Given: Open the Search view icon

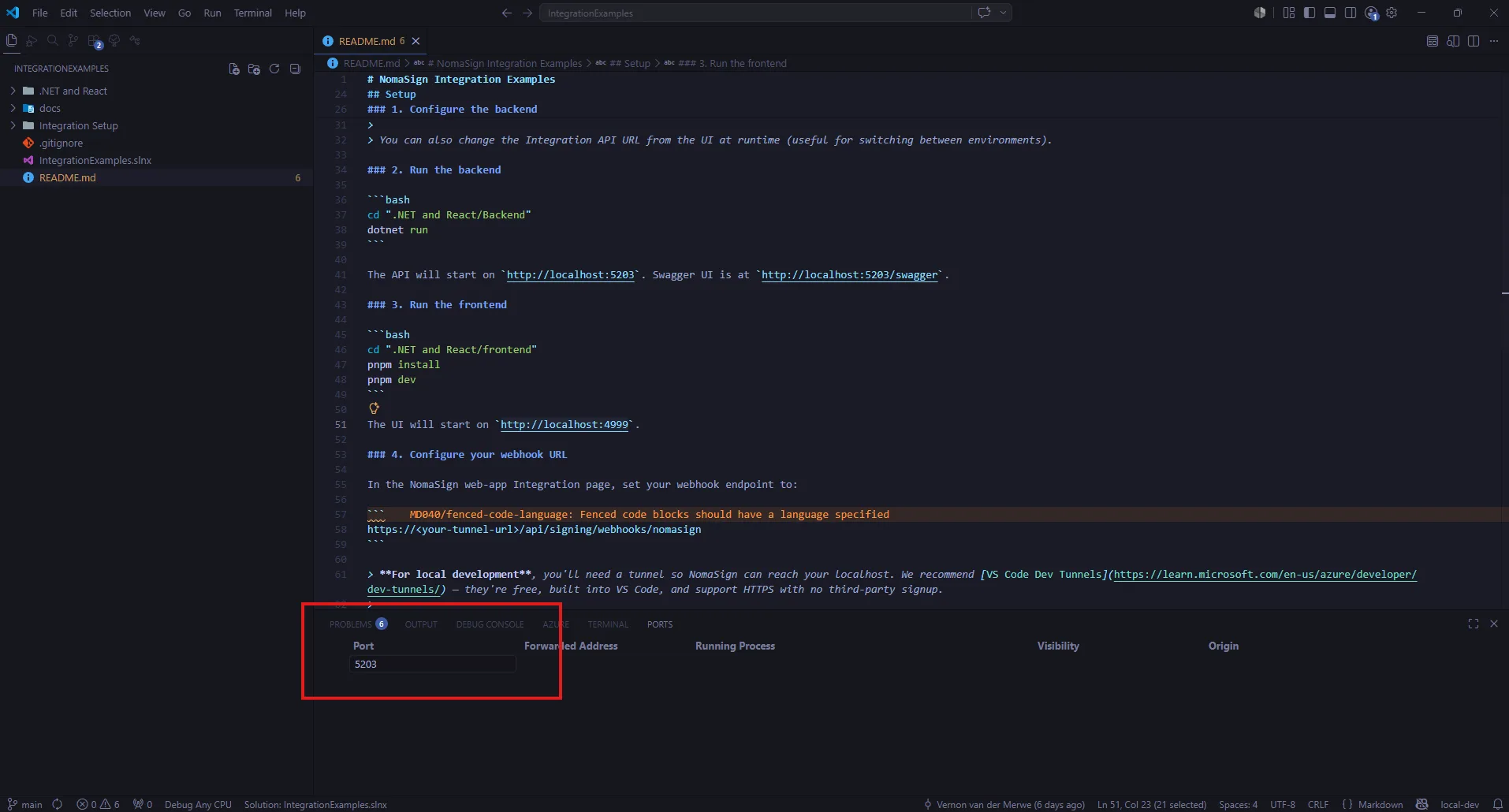Looking at the screenshot, I should tap(52, 40).
